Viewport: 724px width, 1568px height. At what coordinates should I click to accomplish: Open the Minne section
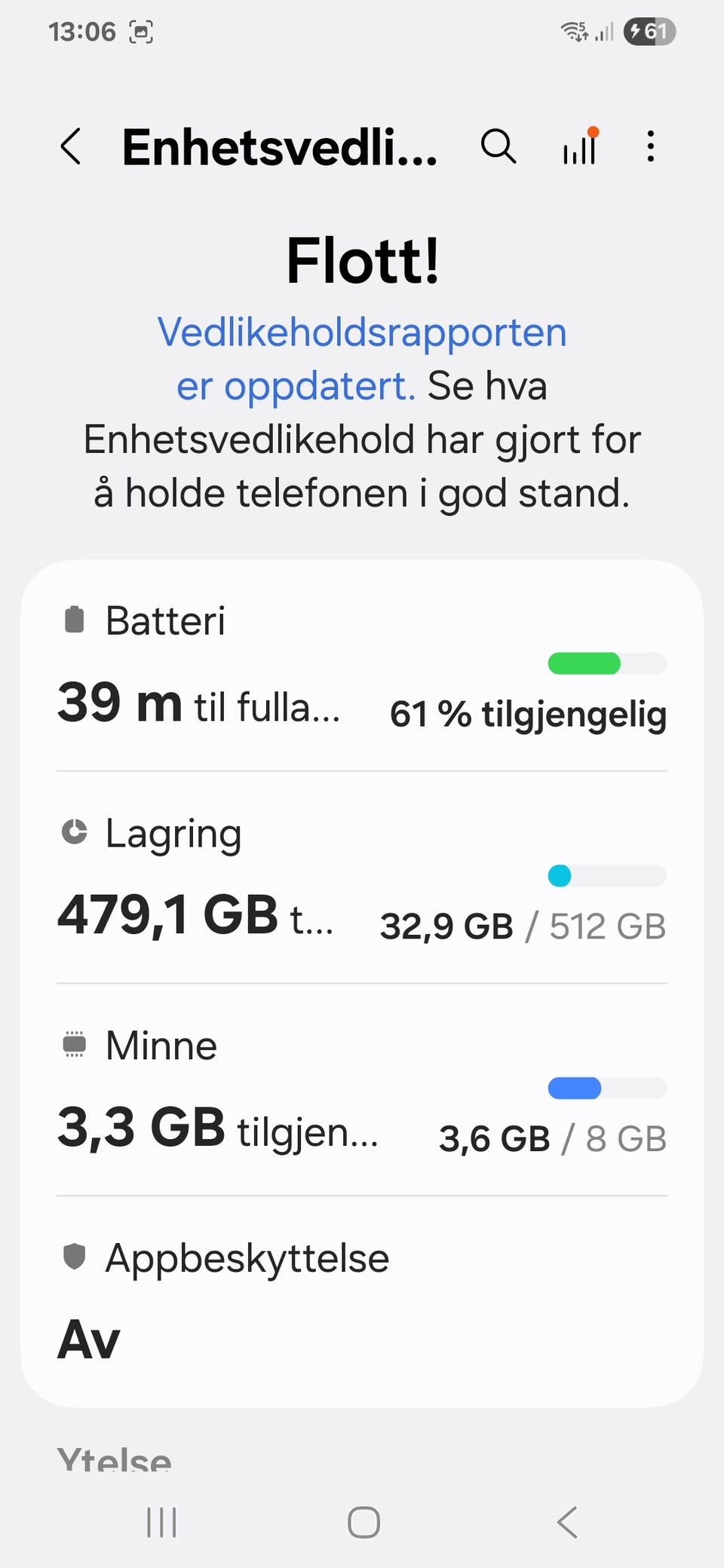coord(362,1090)
